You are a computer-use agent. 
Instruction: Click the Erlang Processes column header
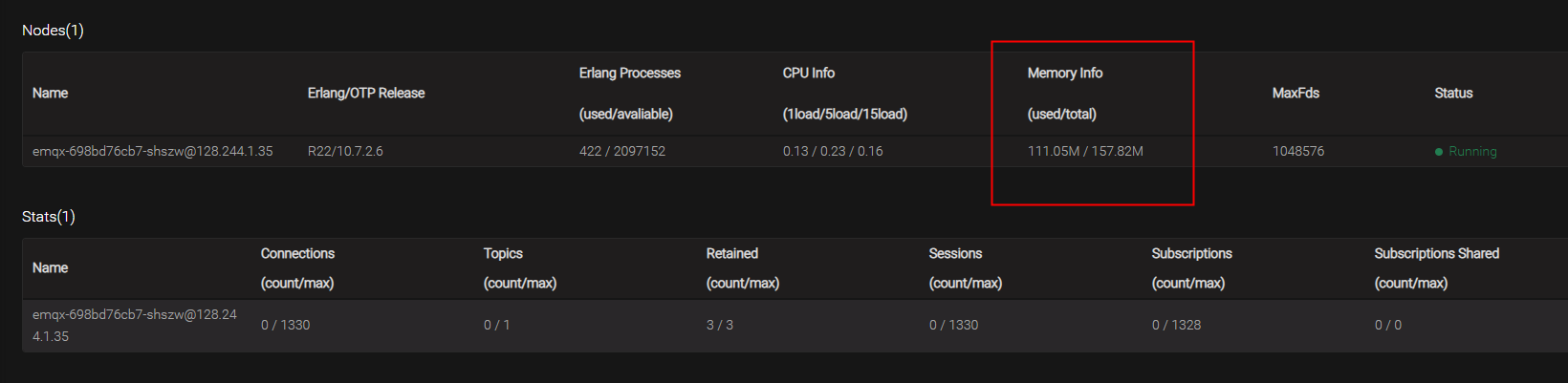630,74
